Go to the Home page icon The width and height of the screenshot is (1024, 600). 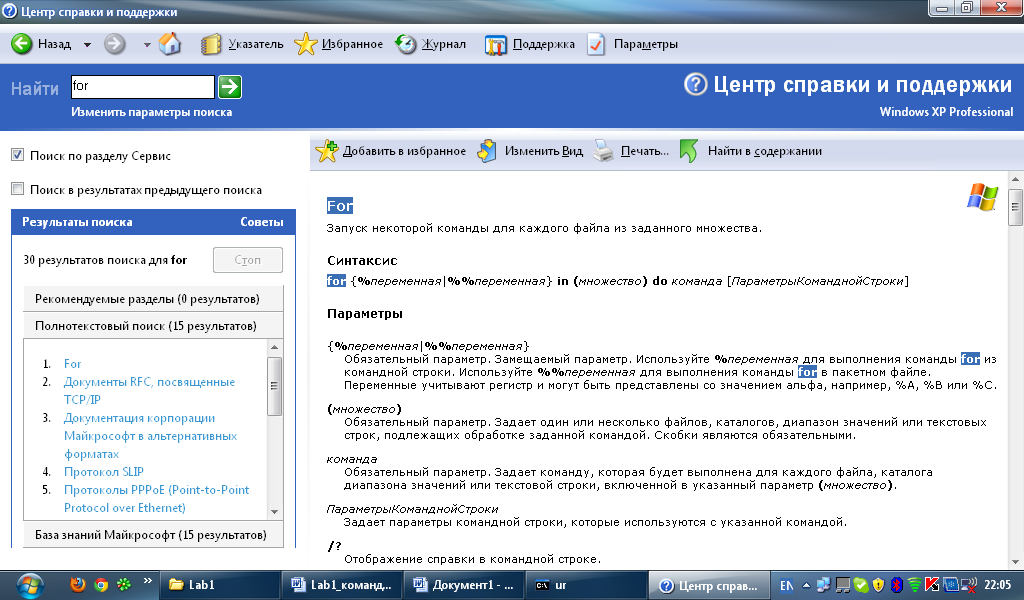point(170,44)
